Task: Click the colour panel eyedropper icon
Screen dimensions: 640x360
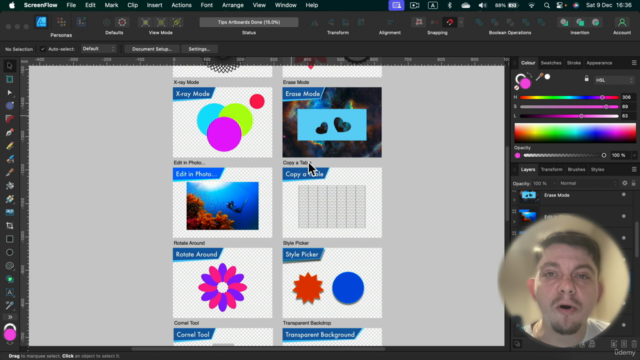Action: [x=539, y=77]
